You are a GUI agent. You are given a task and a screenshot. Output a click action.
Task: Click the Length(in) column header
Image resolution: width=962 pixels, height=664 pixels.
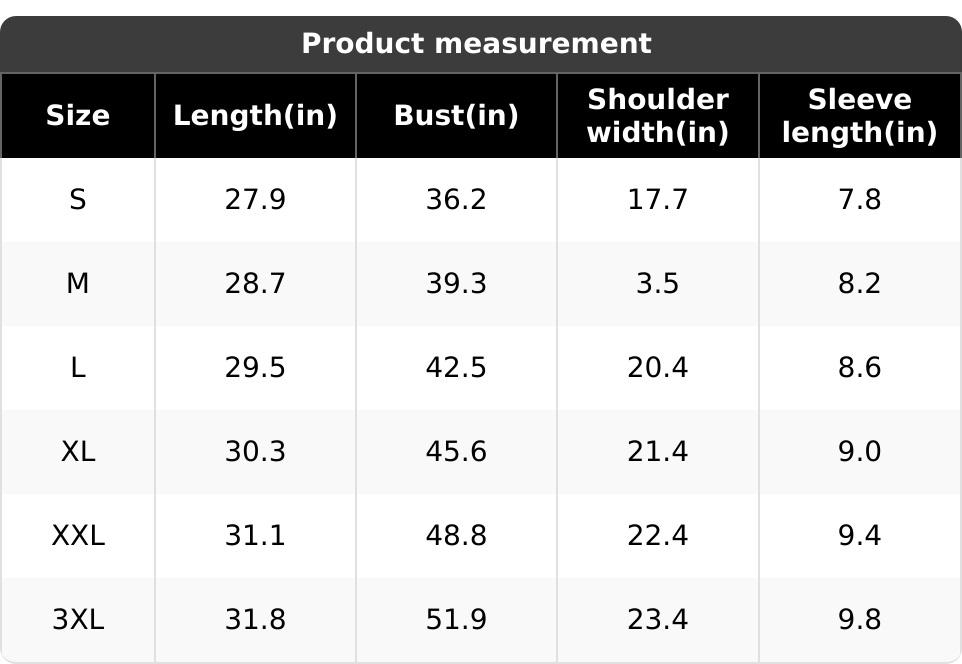pyautogui.click(x=255, y=116)
